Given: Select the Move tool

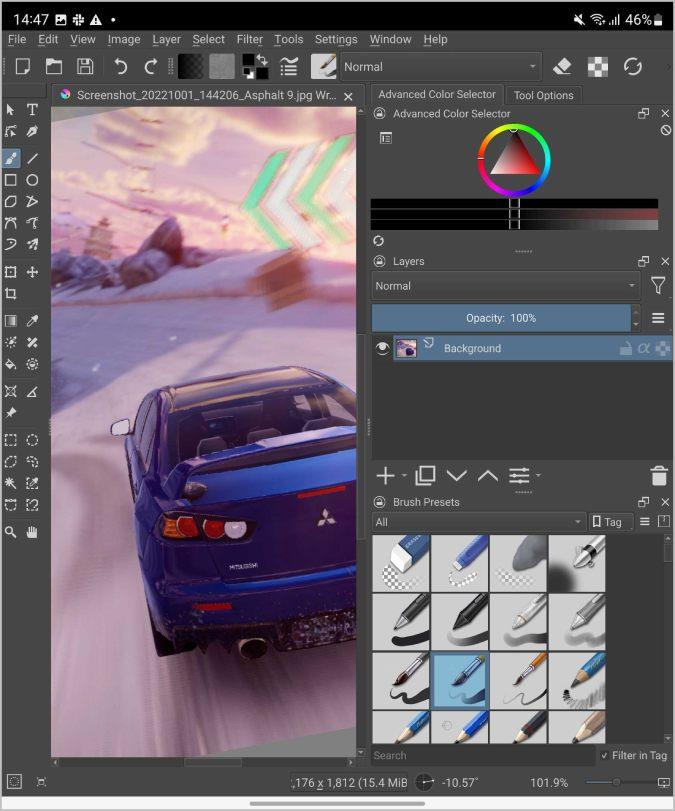Looking at the screenshot, I should pyautogui.click(x=32, y=272).
